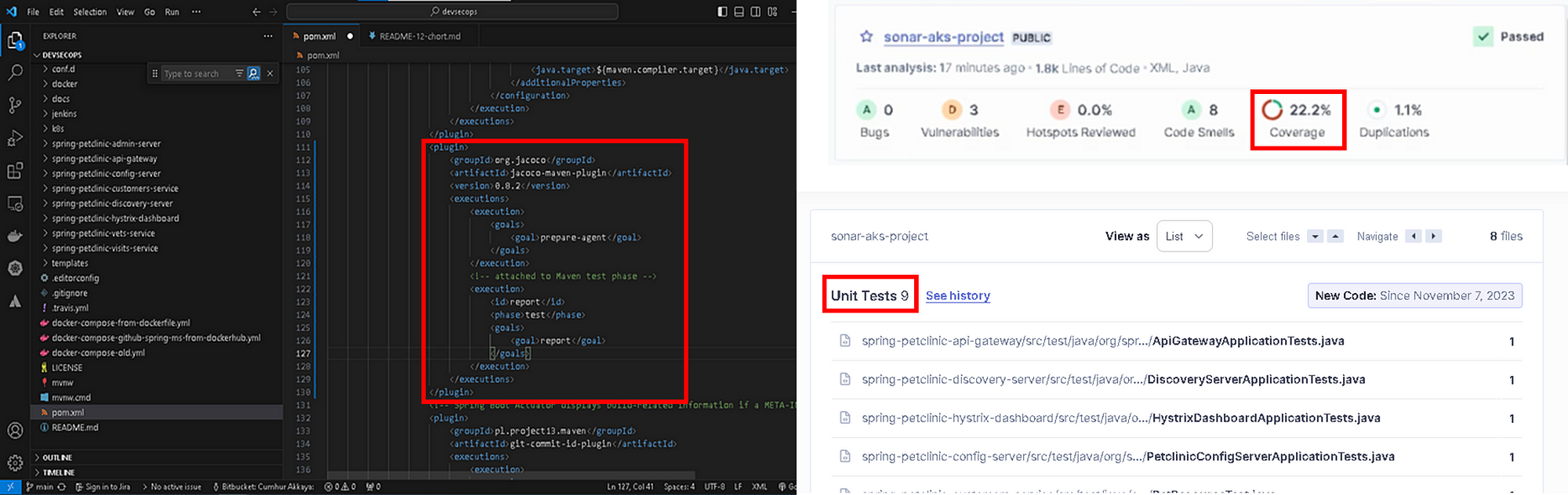
Task: Open the View as List dropdown
Action: point(1185,237)
